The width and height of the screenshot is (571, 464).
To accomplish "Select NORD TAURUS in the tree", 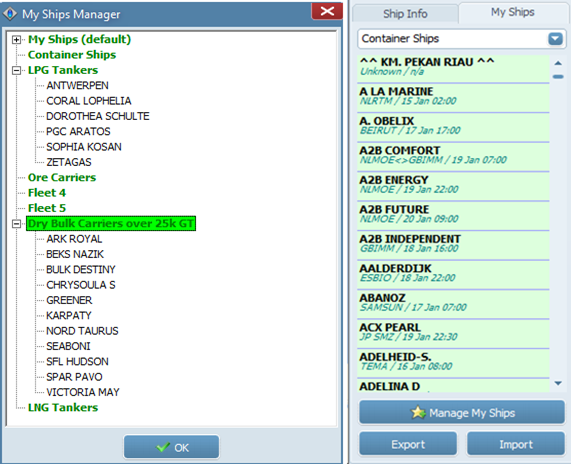I will coord(82,331).
